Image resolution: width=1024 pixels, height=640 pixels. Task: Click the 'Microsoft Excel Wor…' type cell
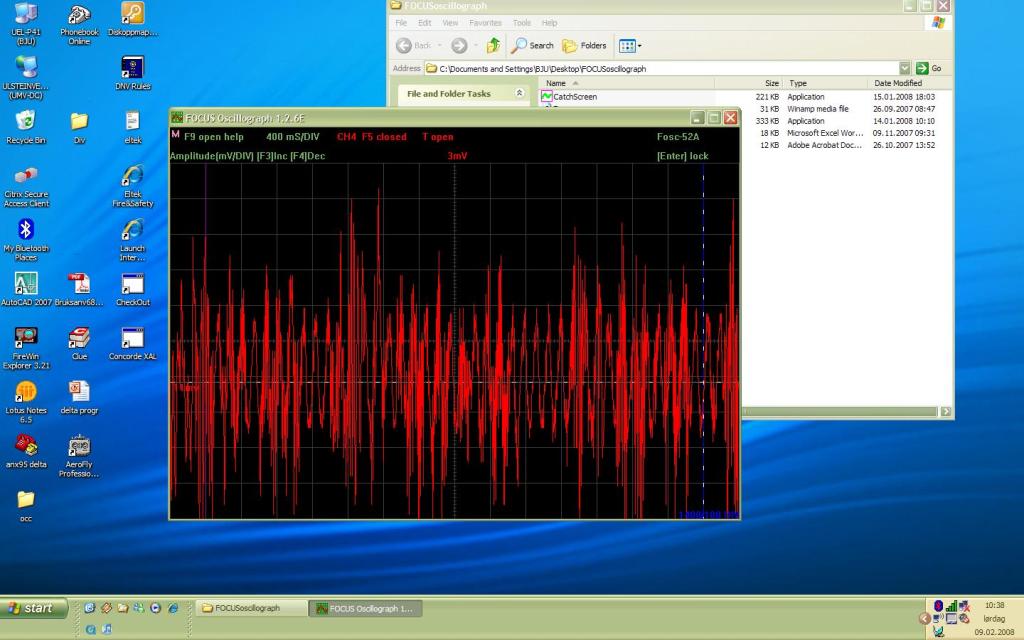coord(825,133)
